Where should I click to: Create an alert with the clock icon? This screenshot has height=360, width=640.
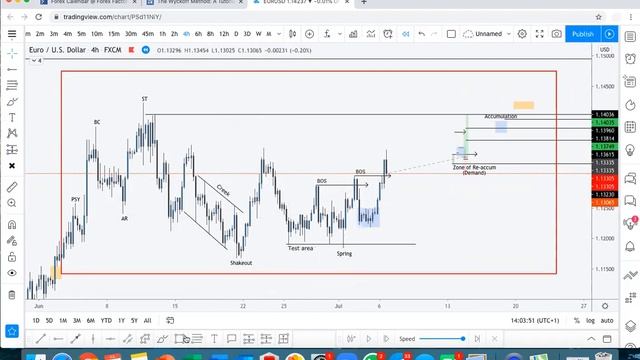click(x=388, y=34)
